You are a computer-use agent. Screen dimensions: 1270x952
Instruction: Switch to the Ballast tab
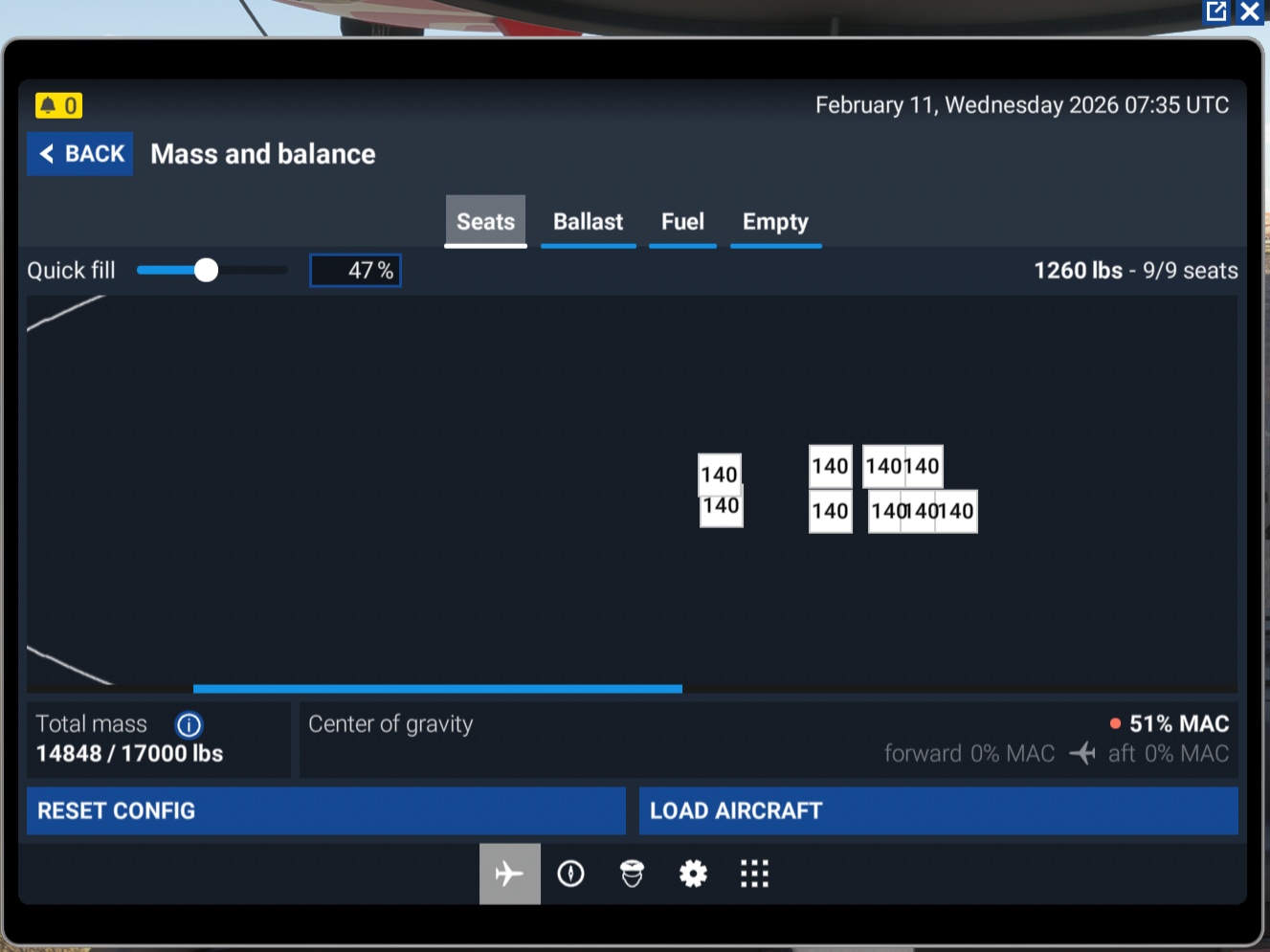pos(588,222)
